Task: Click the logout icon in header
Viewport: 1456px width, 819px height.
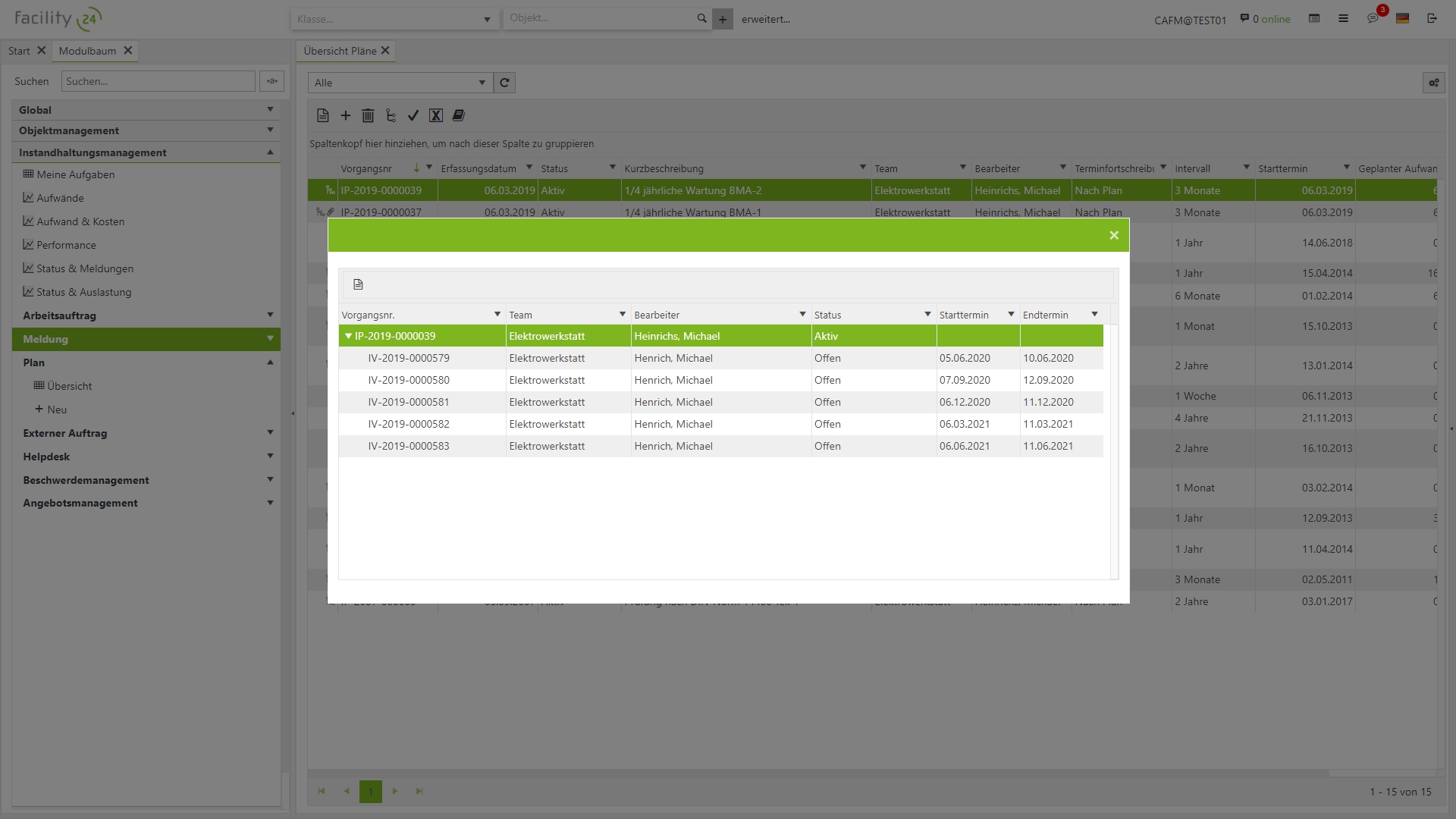Action: pos(1432,18)
